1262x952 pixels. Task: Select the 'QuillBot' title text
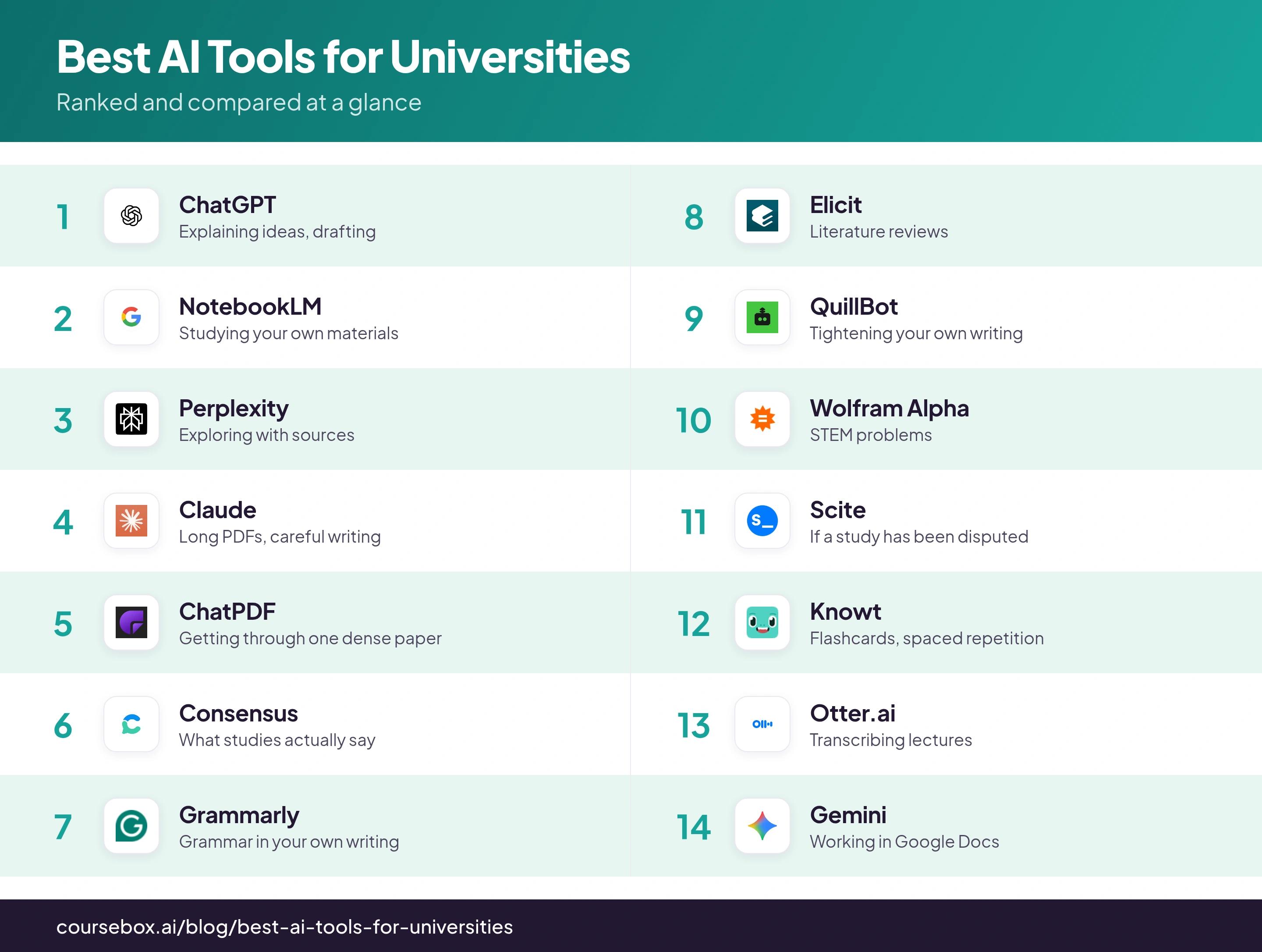pos(854,306)
